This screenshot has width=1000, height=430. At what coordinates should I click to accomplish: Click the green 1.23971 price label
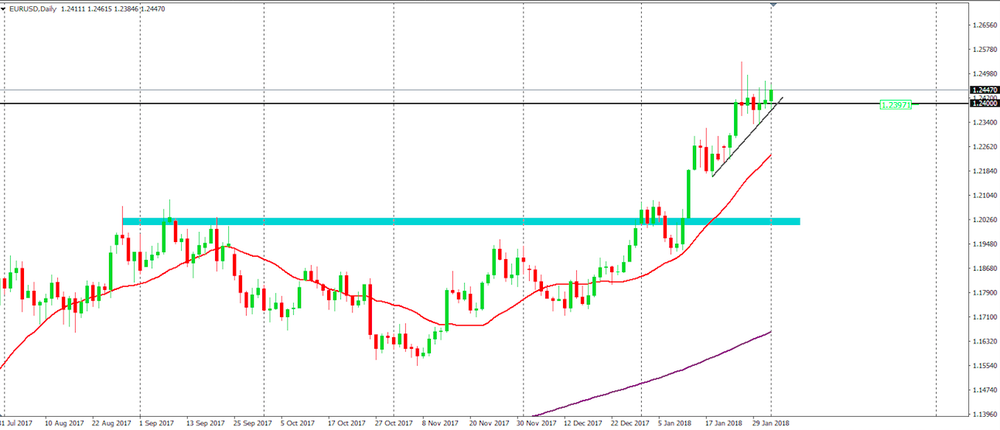coord(895,104)
